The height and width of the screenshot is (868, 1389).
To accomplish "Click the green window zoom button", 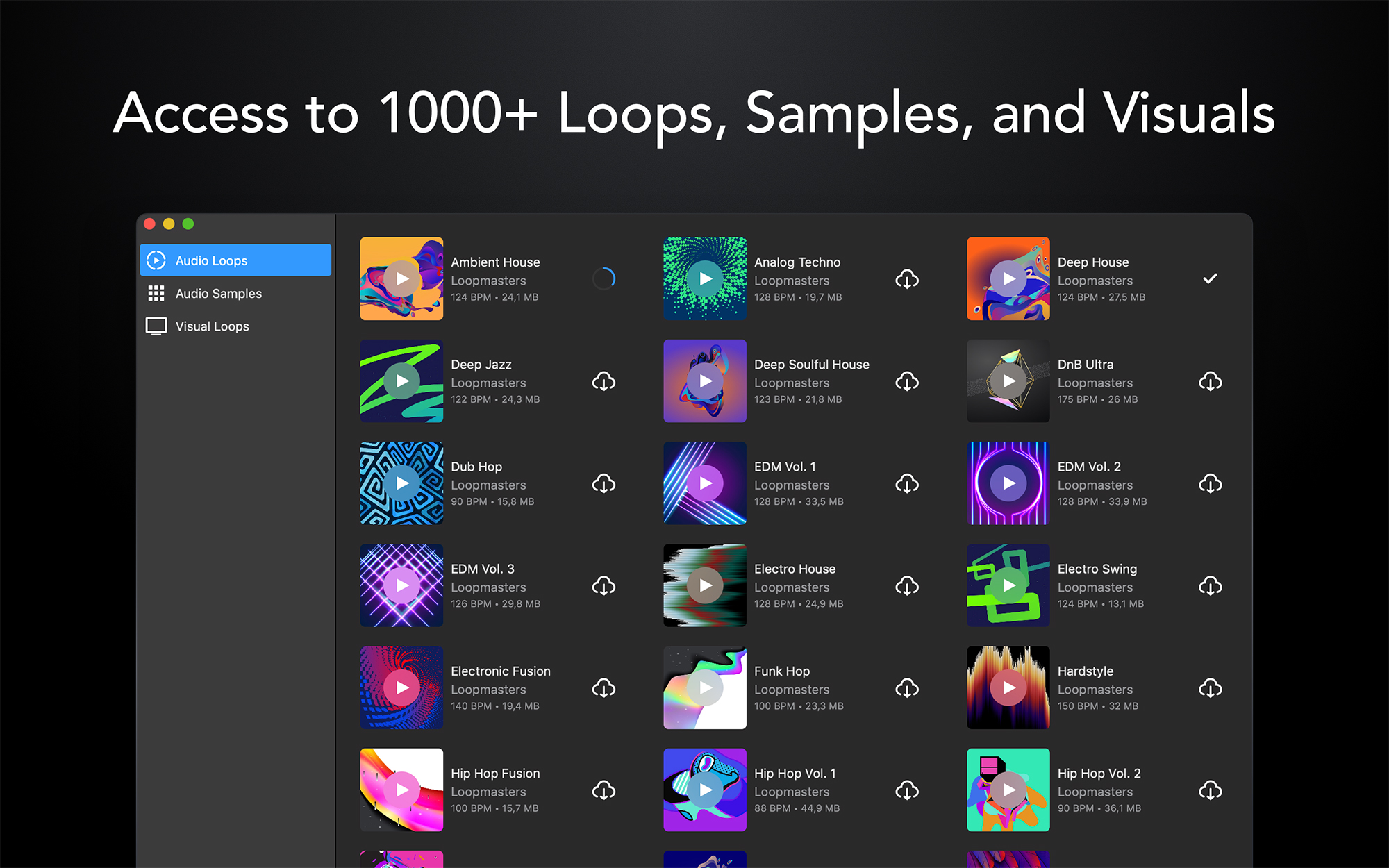I will [x=188, y=224].
